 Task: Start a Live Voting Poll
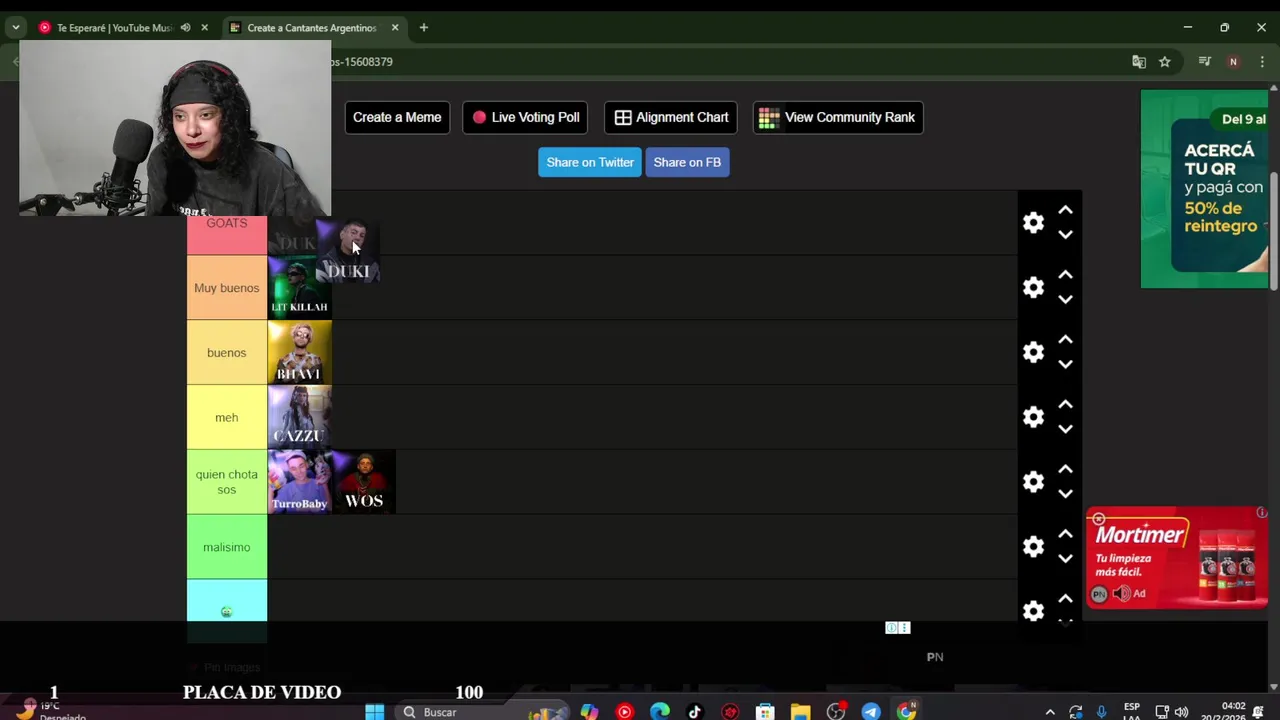[x=526, y=117]
